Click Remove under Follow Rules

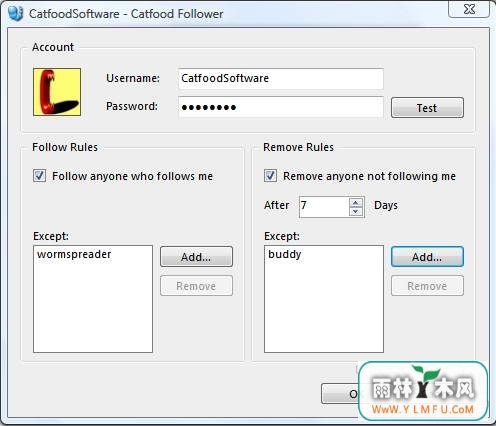coord(196,286)
